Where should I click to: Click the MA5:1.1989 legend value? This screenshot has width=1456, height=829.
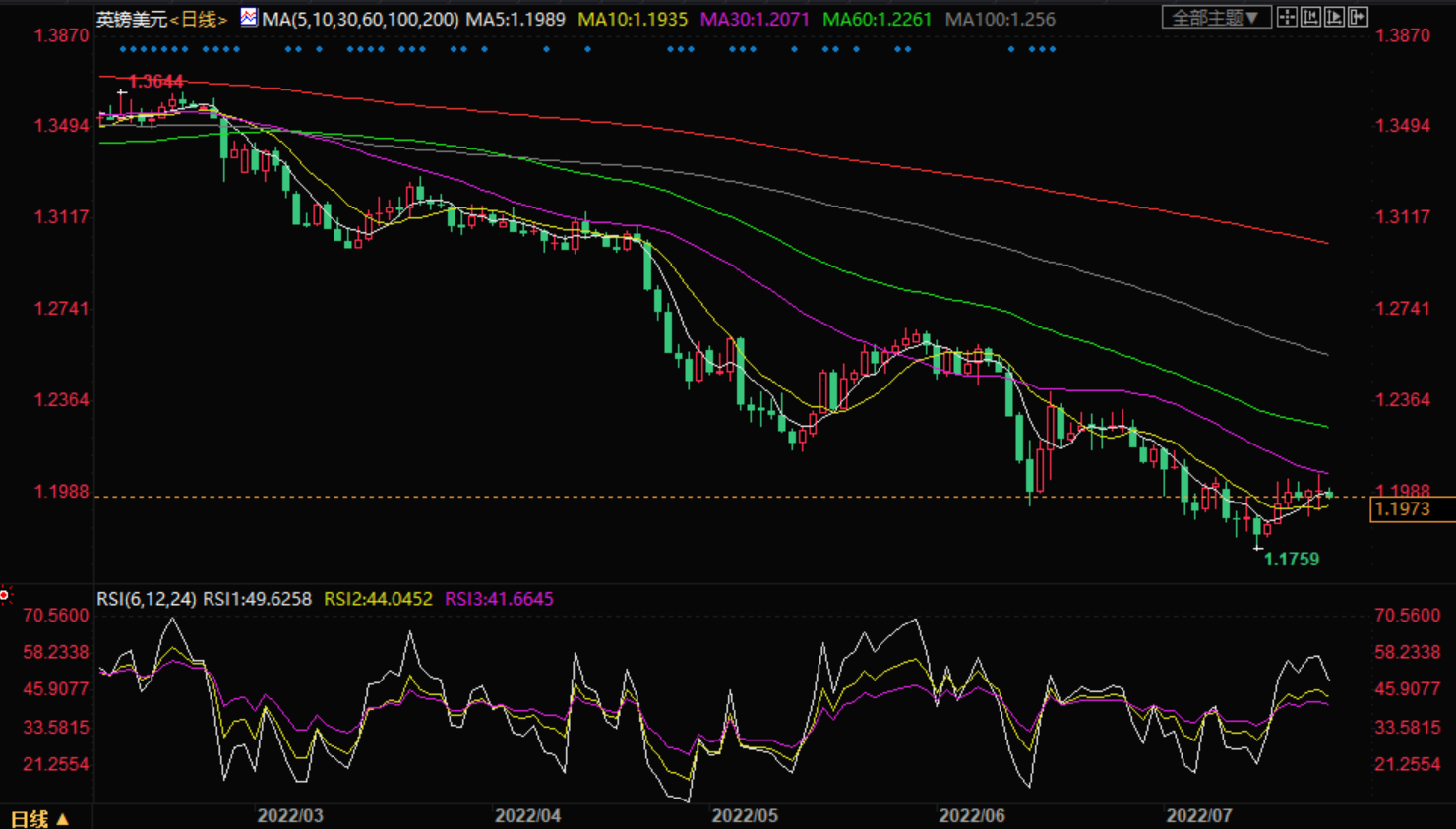515,19
